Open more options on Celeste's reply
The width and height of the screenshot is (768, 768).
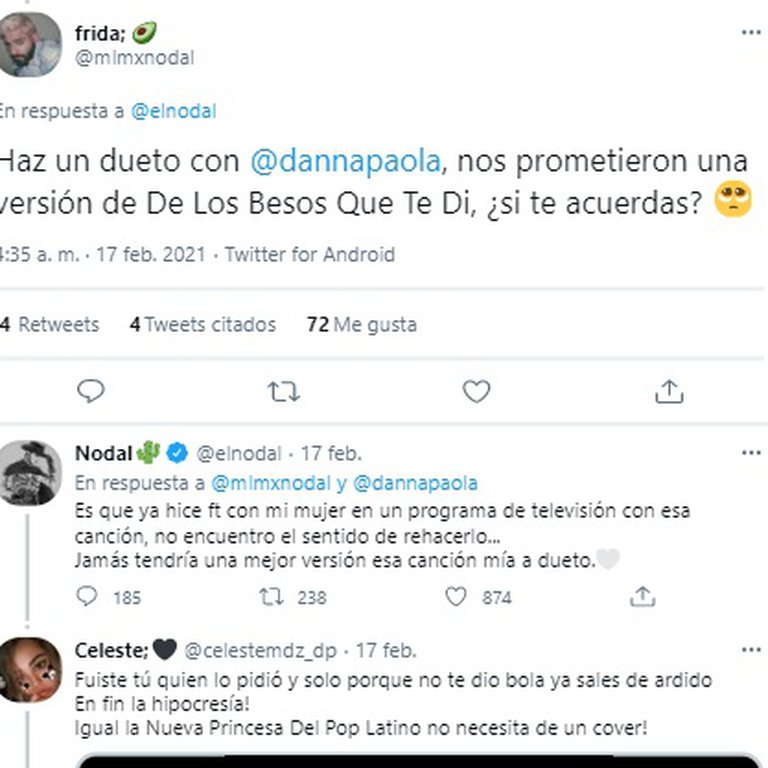tap(751, 650)
